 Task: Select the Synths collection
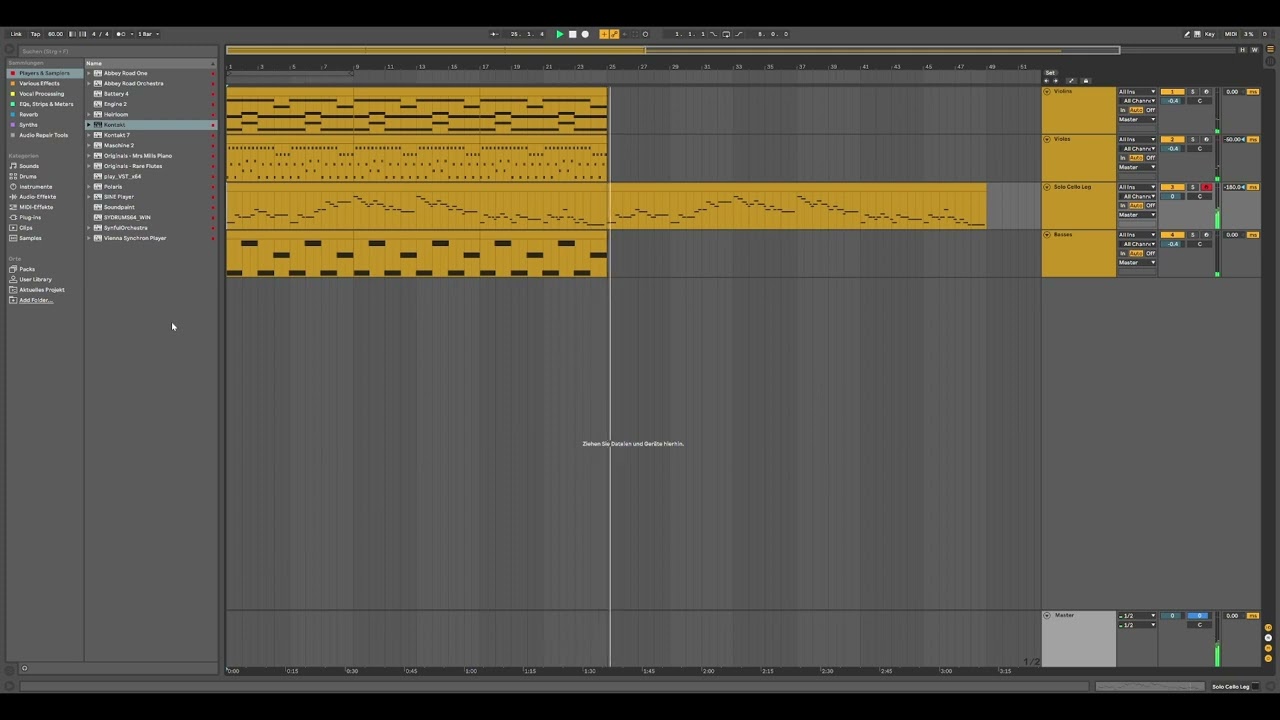pyautogui.click(x=28, y=125)
